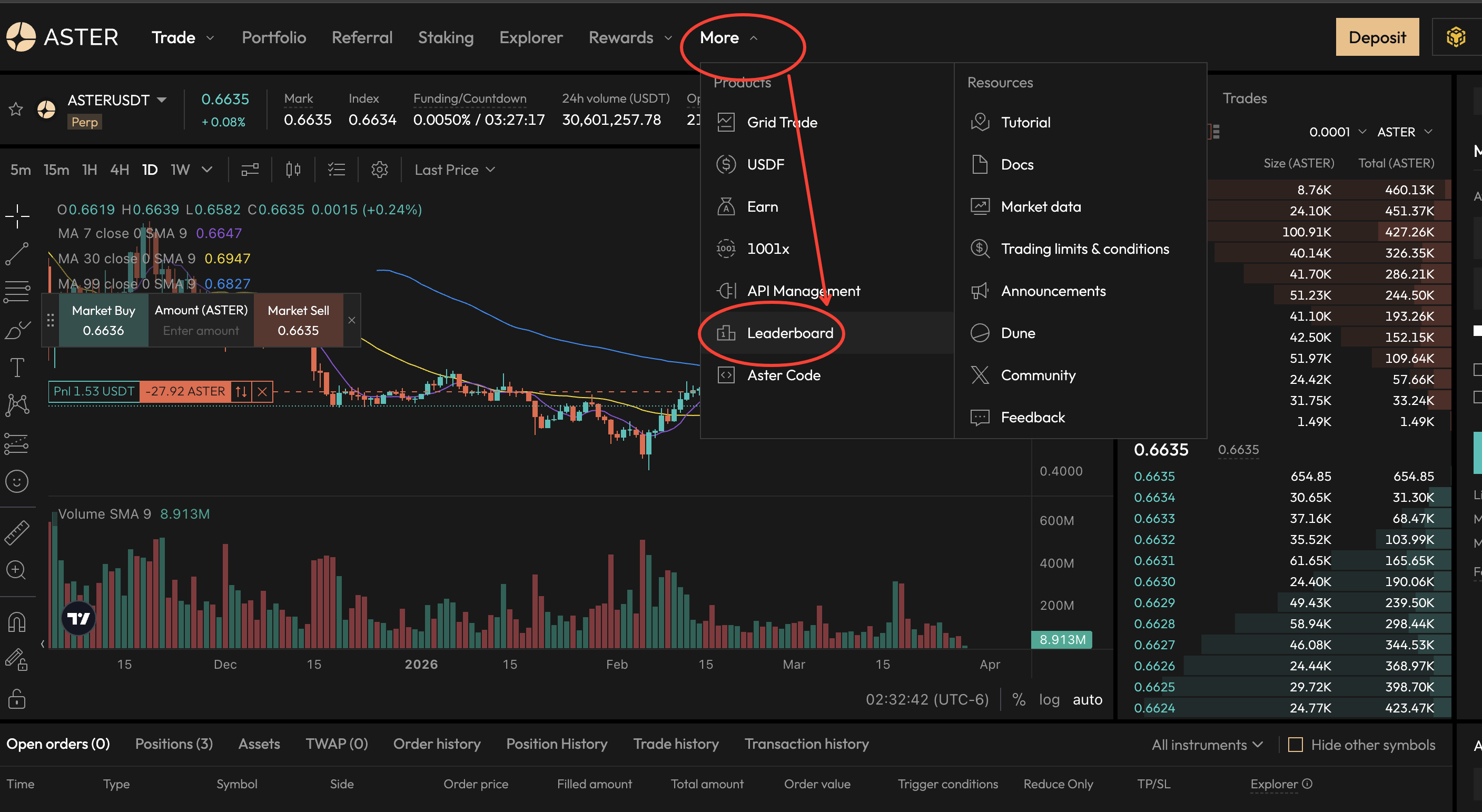Click Market Buy at 0.6636
1482x812 pixels.
(x=104, y=320)
